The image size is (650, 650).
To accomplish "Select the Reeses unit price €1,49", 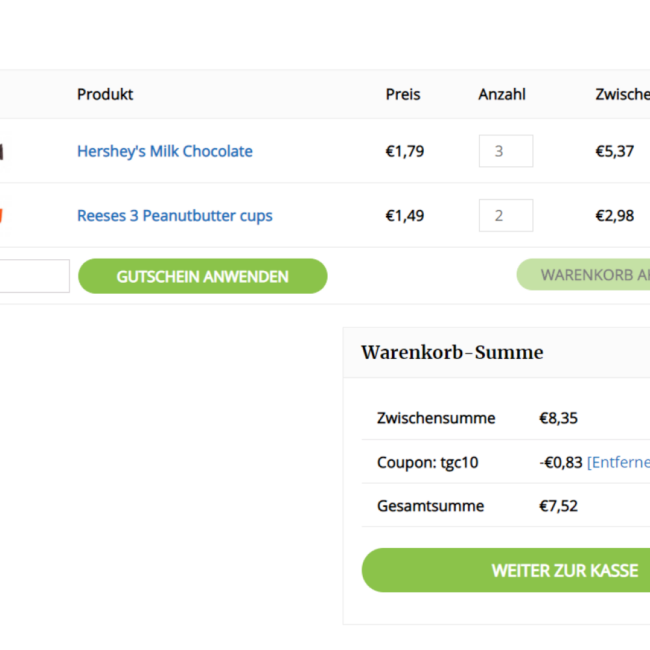I will 405,215.
